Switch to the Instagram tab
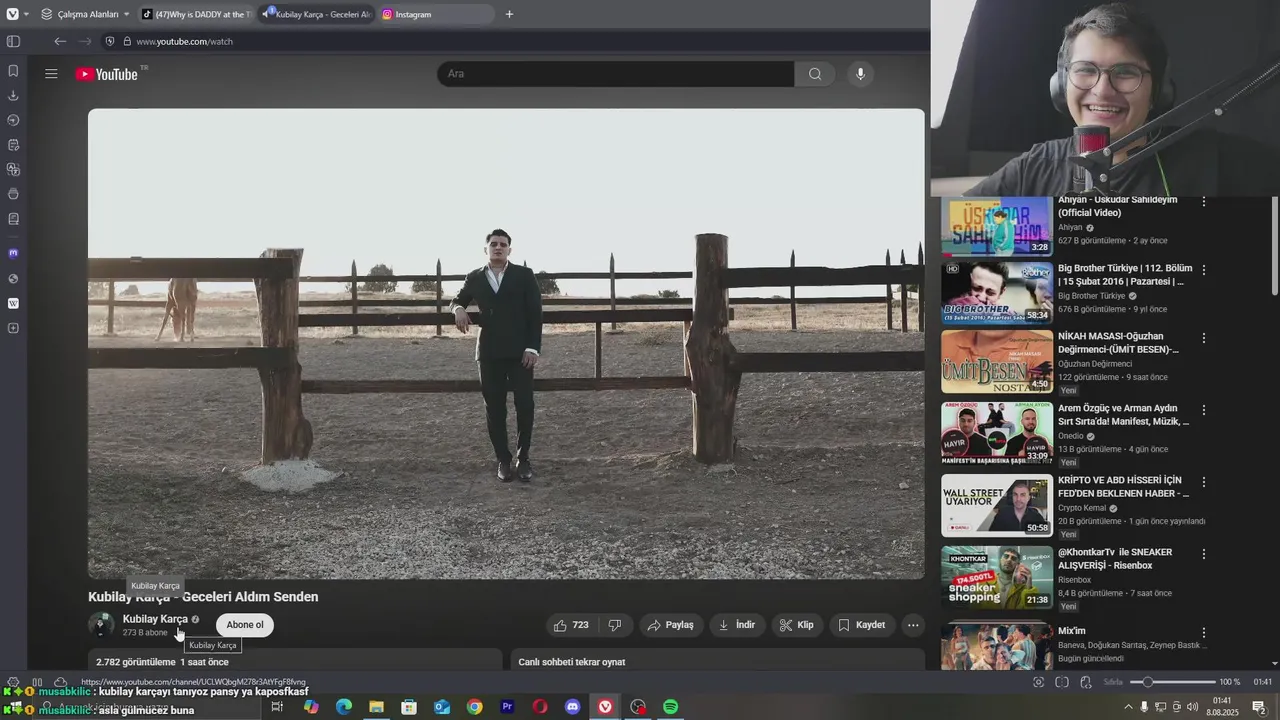Image resolution: width=1280 pixels, height=720 pixels. coord(436,14)
